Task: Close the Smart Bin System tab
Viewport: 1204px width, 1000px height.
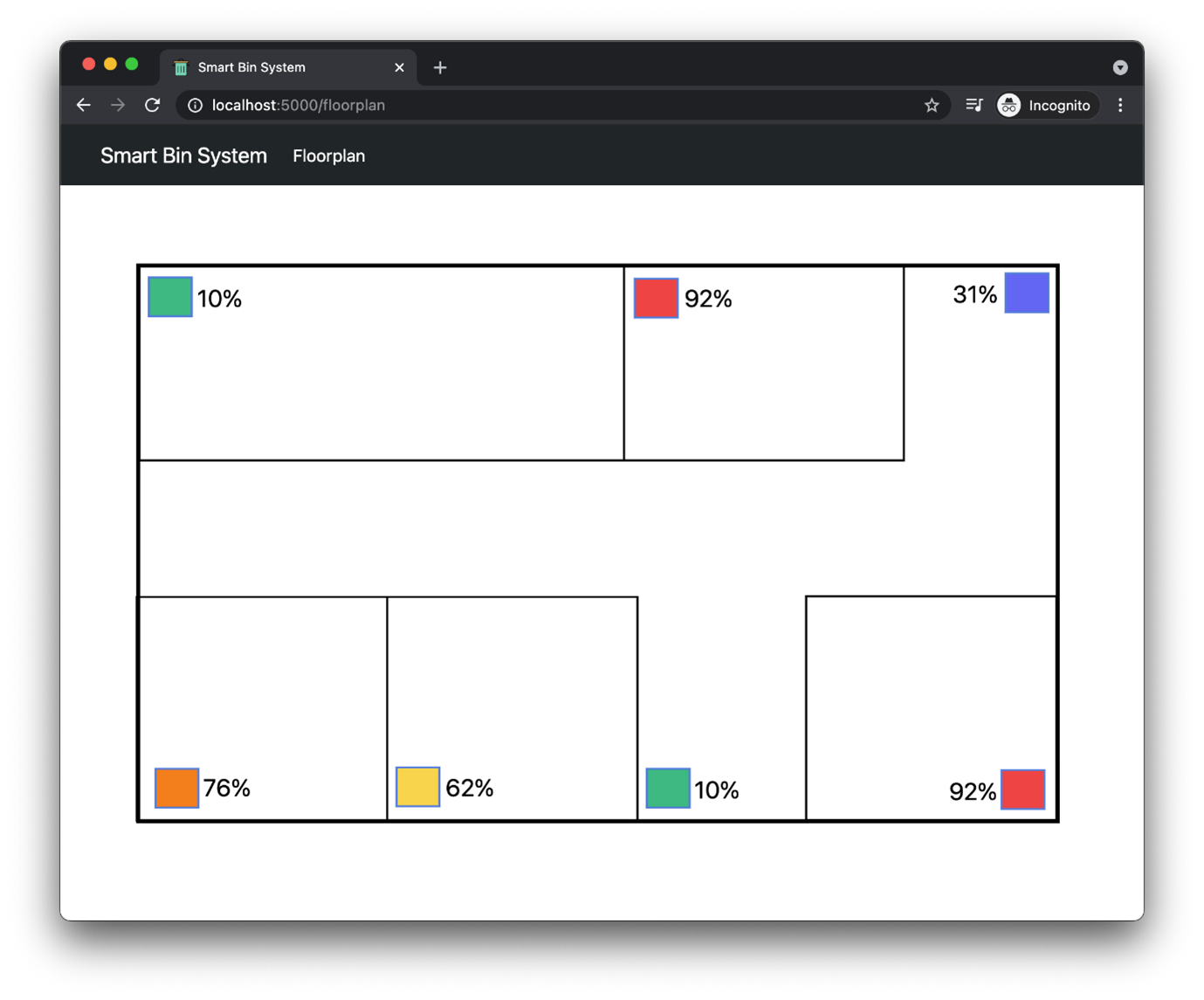Action: pos(399,67)
